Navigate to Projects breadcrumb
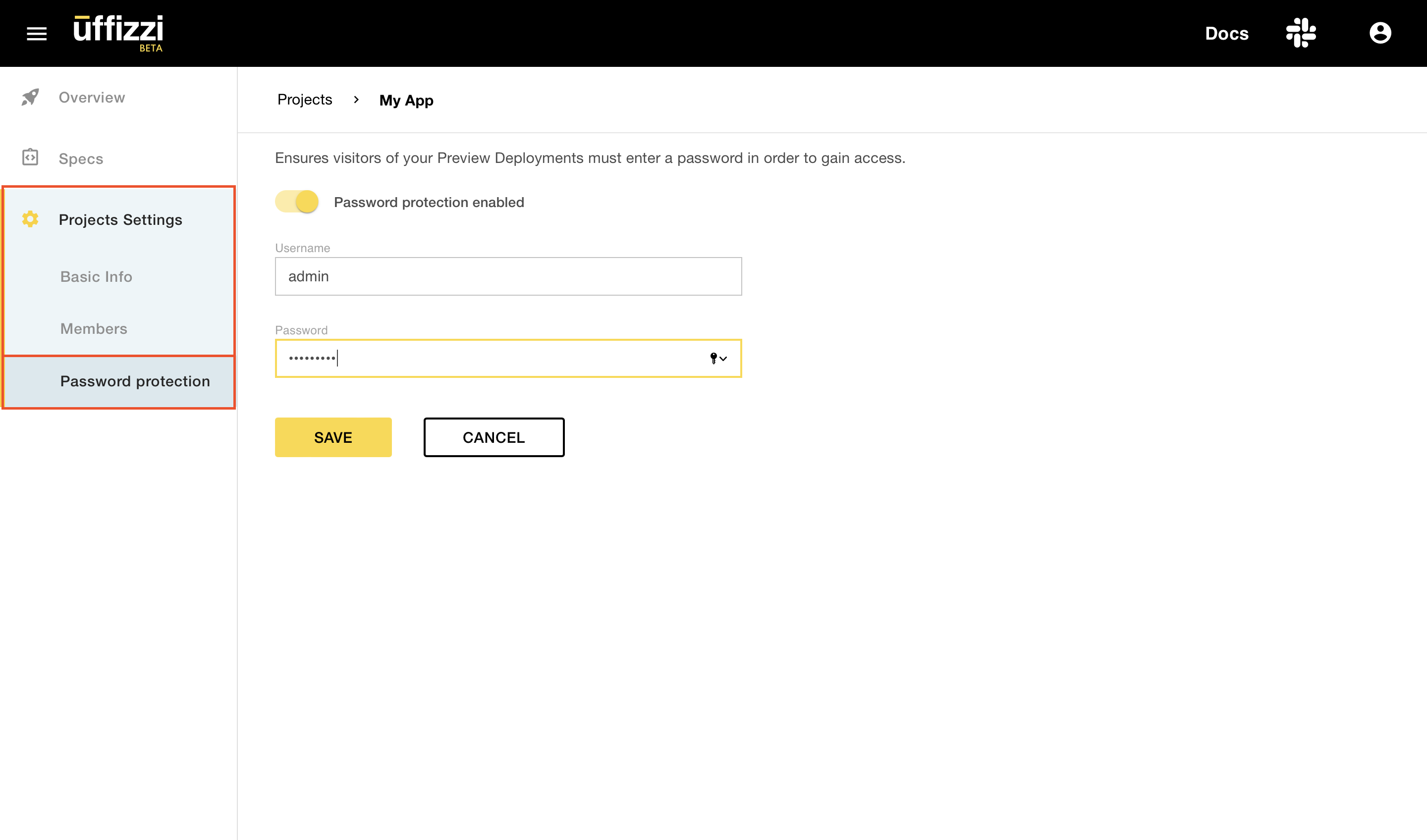1427x840 pixels. (305, 100)
